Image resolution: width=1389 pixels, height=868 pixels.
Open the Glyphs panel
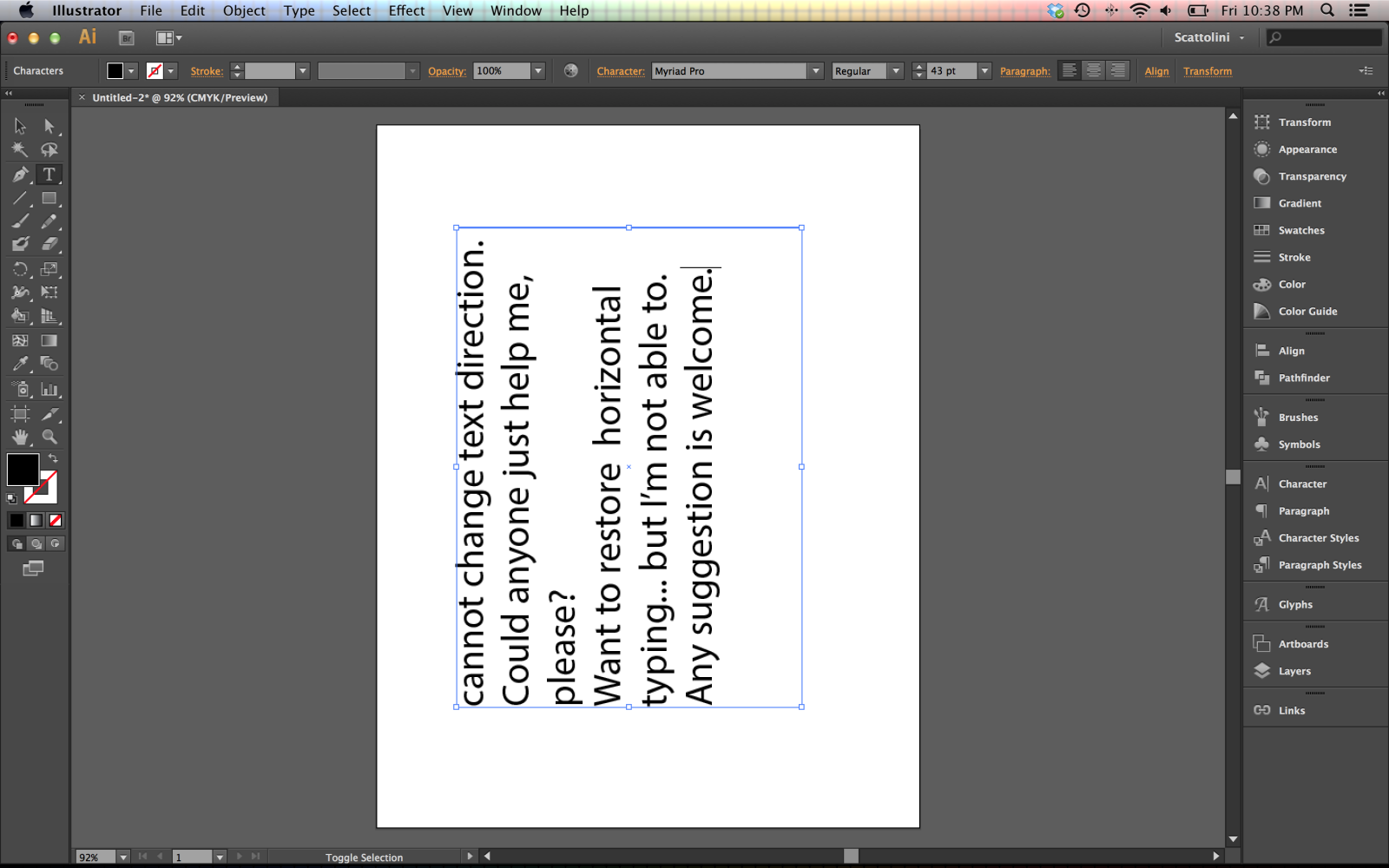pyautogui.click(x=1295, y=604)
